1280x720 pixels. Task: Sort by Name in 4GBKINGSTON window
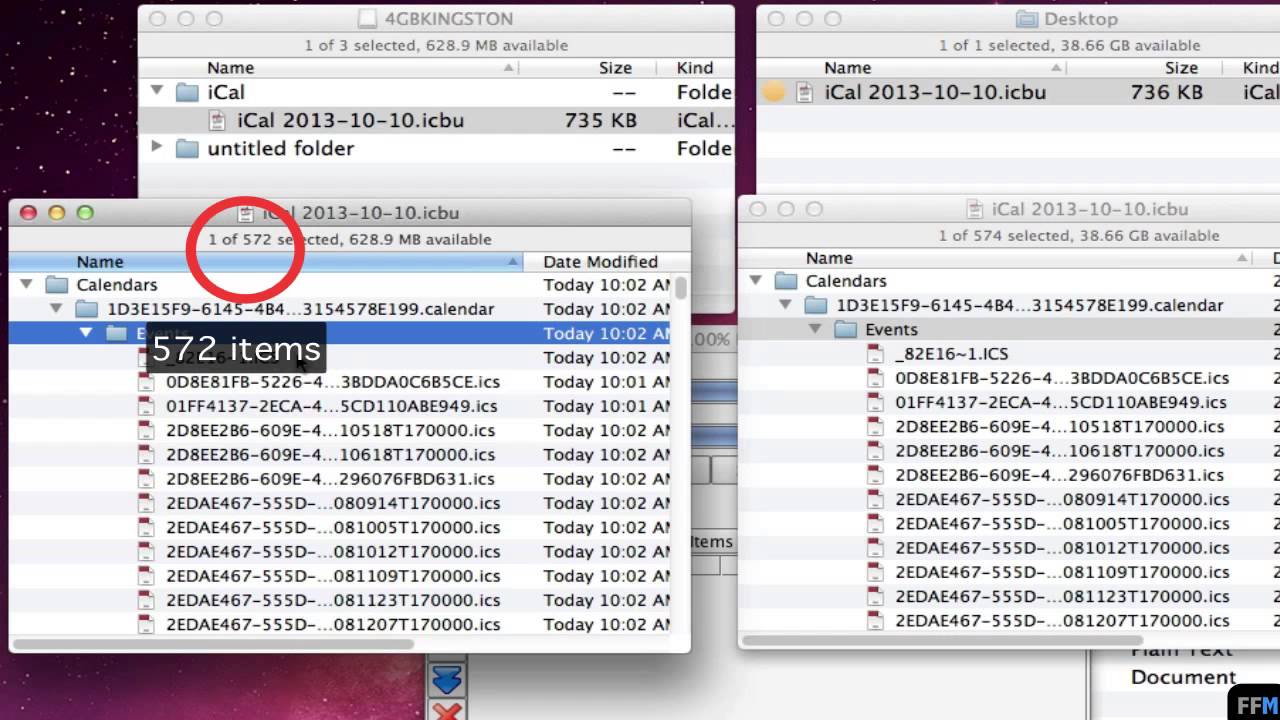point(230,68)
